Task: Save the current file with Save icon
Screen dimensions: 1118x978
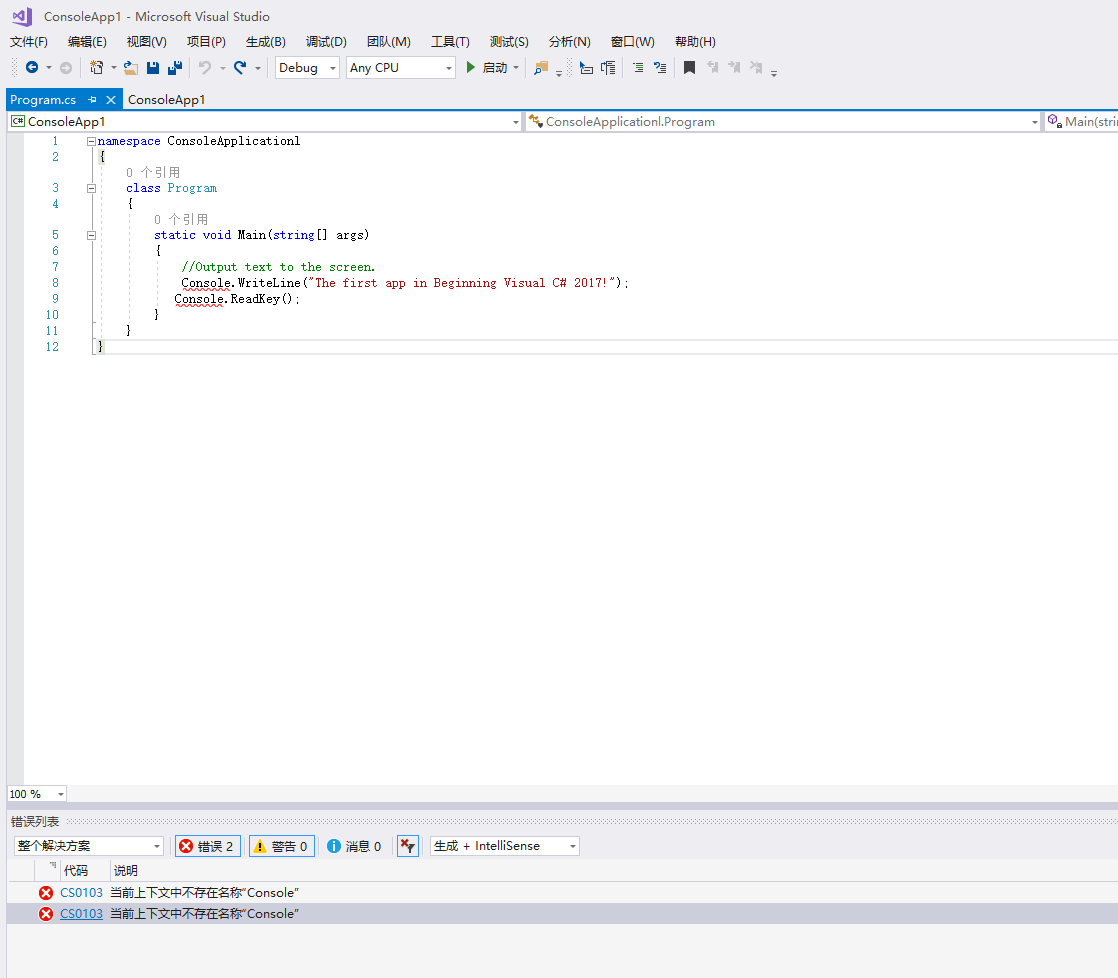Action: 153,68
